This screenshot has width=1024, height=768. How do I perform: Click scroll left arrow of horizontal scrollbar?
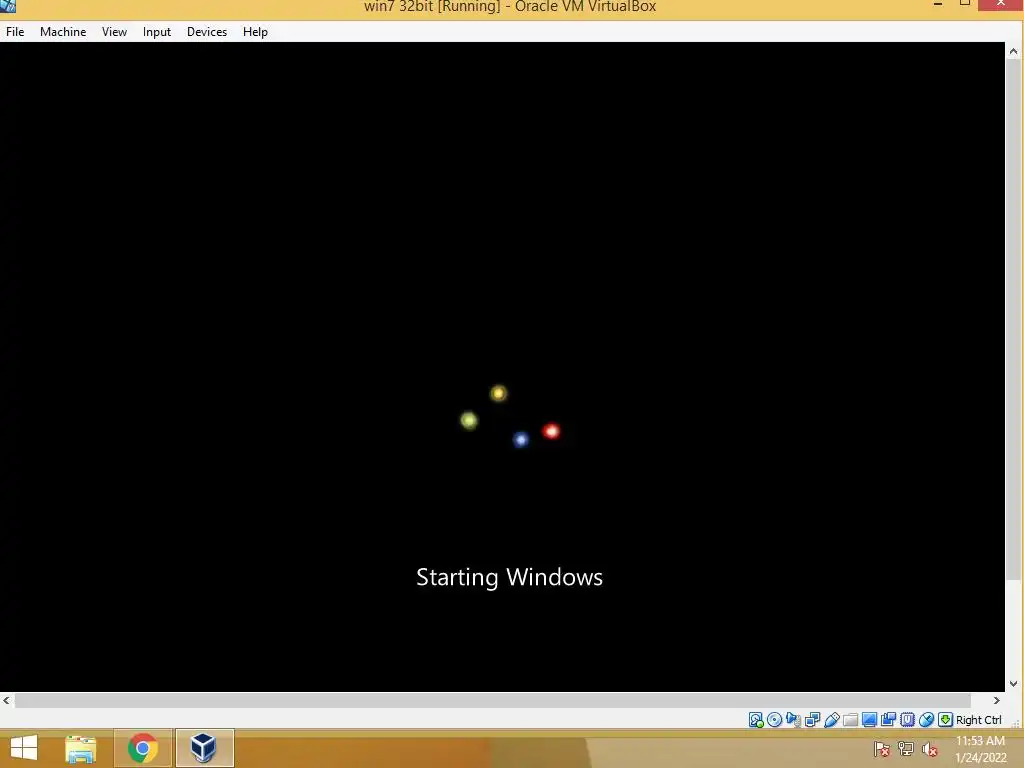tap(7, 700)
